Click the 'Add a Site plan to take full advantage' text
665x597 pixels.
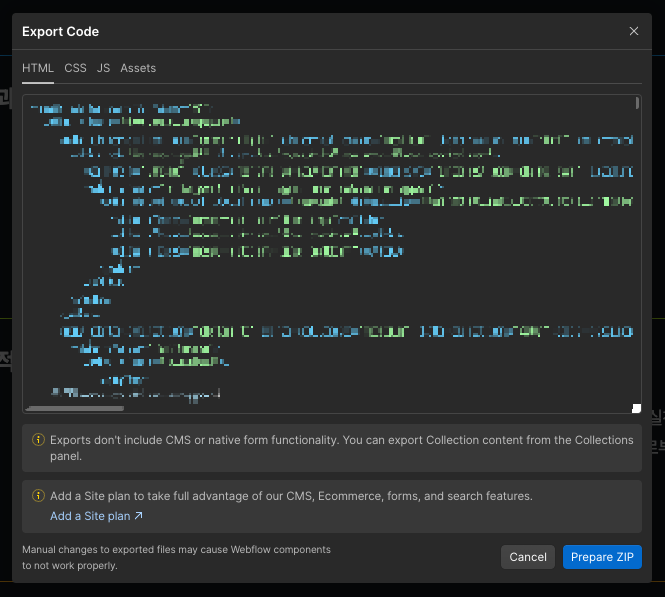291,496
